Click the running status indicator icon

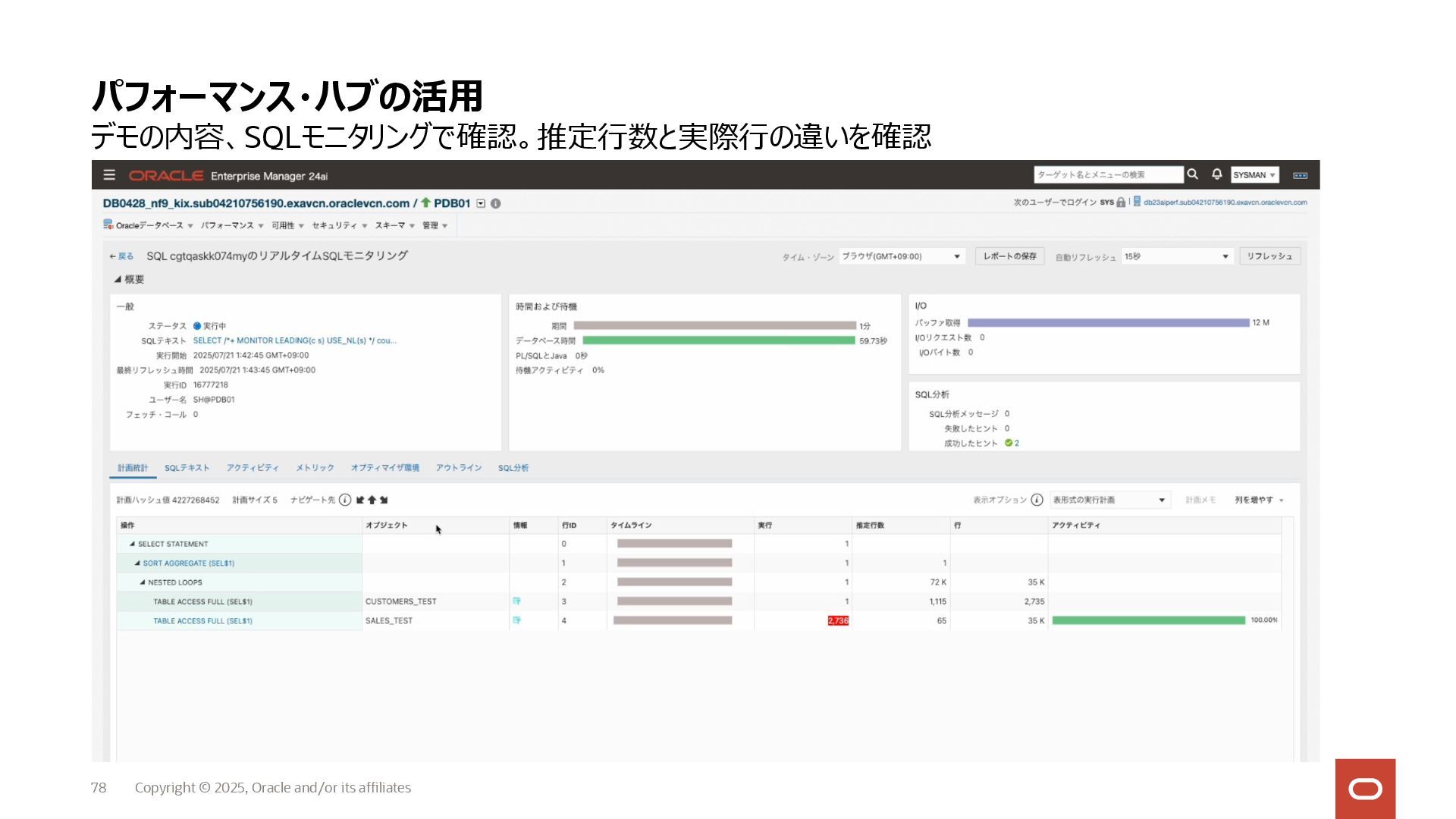[x=197, y=326]
